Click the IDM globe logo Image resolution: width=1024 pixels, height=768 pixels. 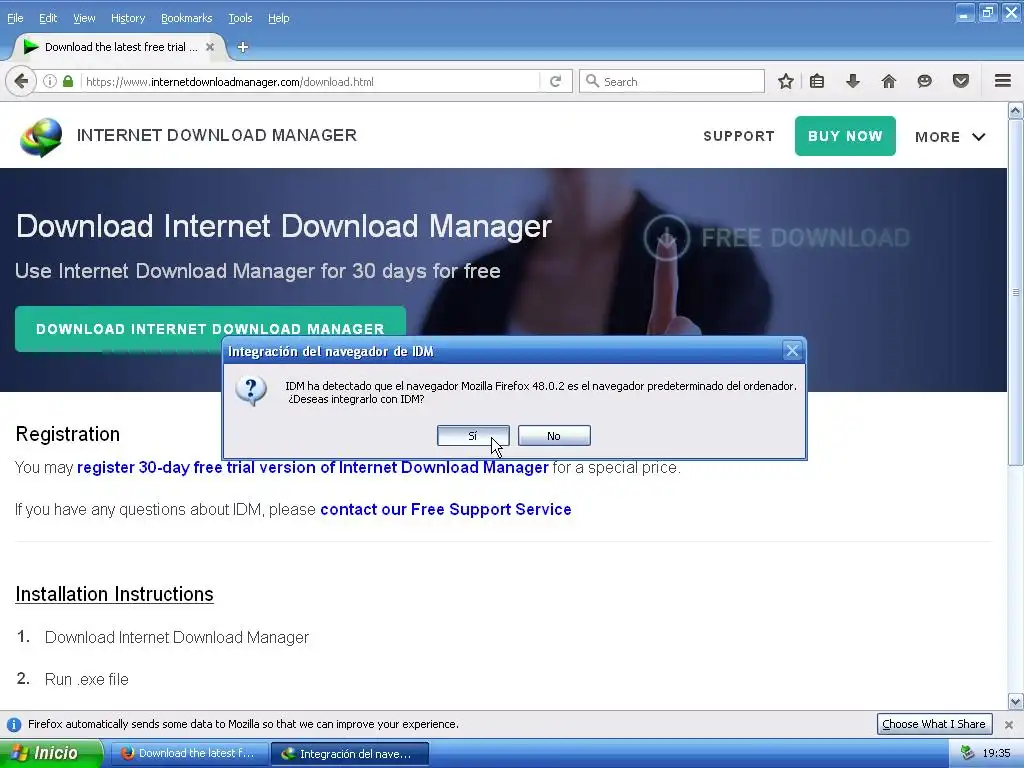40,136
